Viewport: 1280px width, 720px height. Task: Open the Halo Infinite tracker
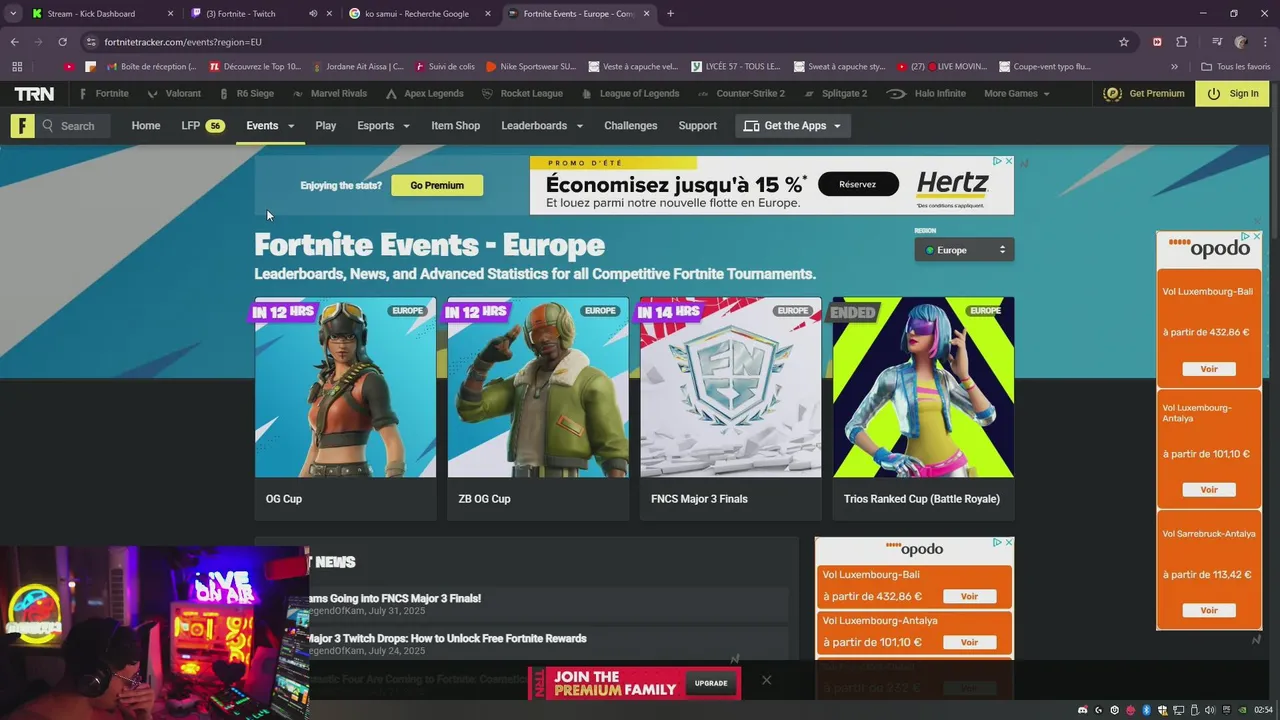(926, 93)
